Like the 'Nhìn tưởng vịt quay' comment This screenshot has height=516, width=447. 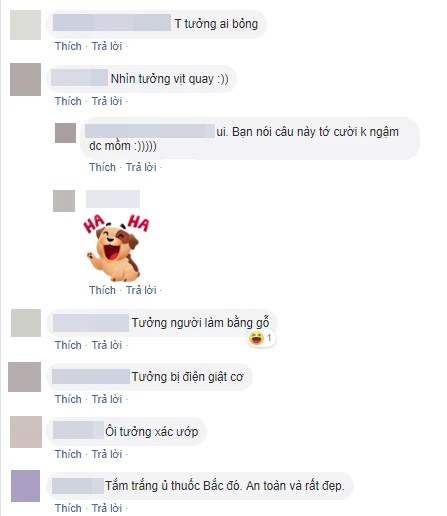point(68,101)
